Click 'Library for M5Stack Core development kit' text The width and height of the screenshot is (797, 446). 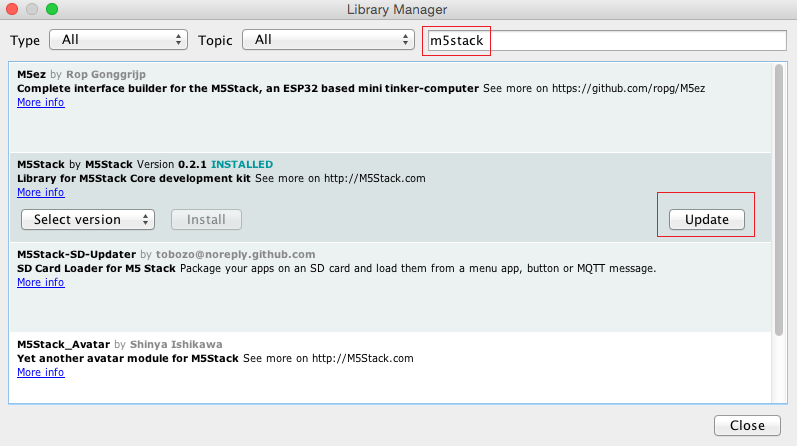[134, 179]
